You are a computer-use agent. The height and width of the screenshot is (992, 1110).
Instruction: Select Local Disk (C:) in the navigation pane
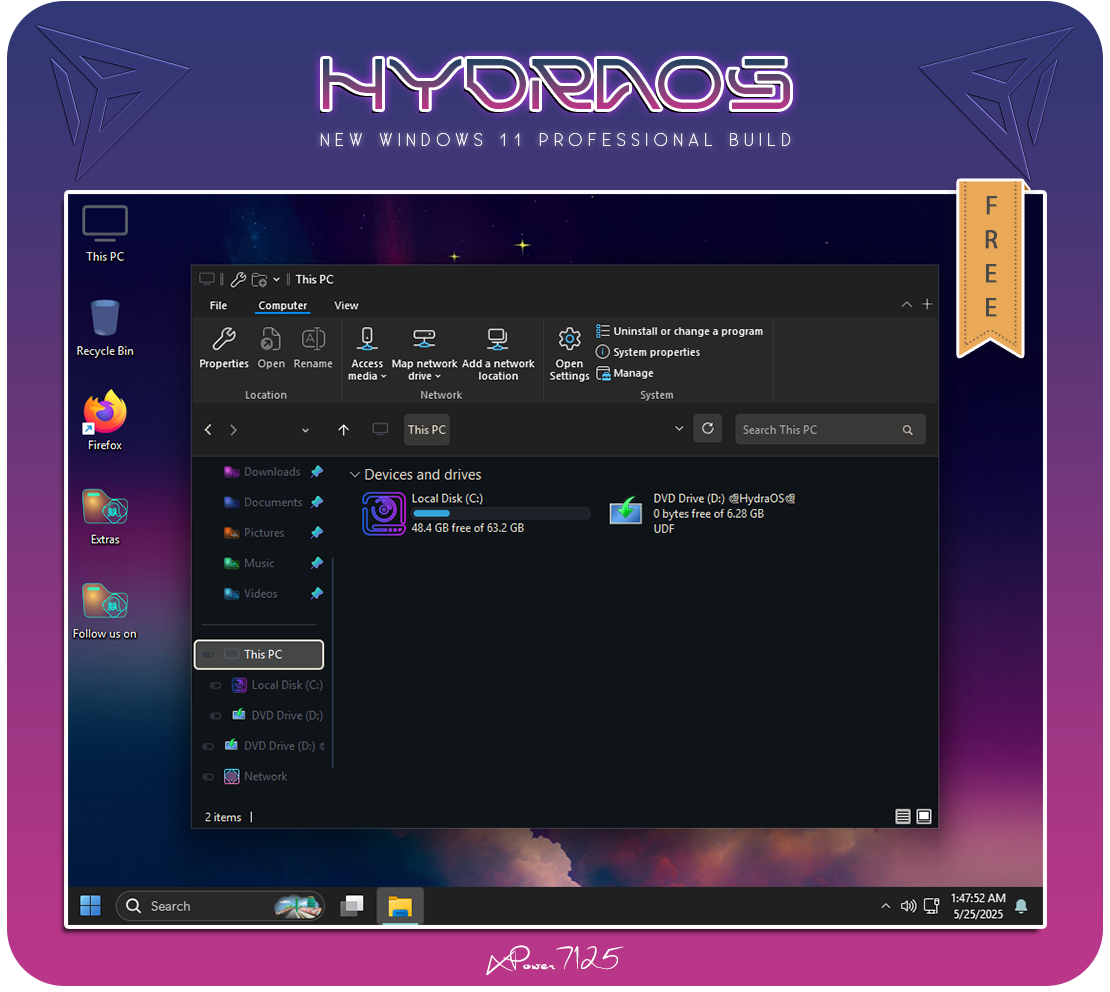pyautogui.click(x=278, y=685)
